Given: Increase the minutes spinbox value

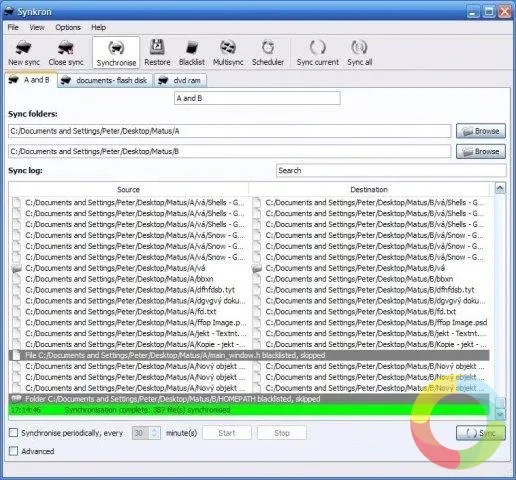Looking at the screenshot, I should coord(154,430).
